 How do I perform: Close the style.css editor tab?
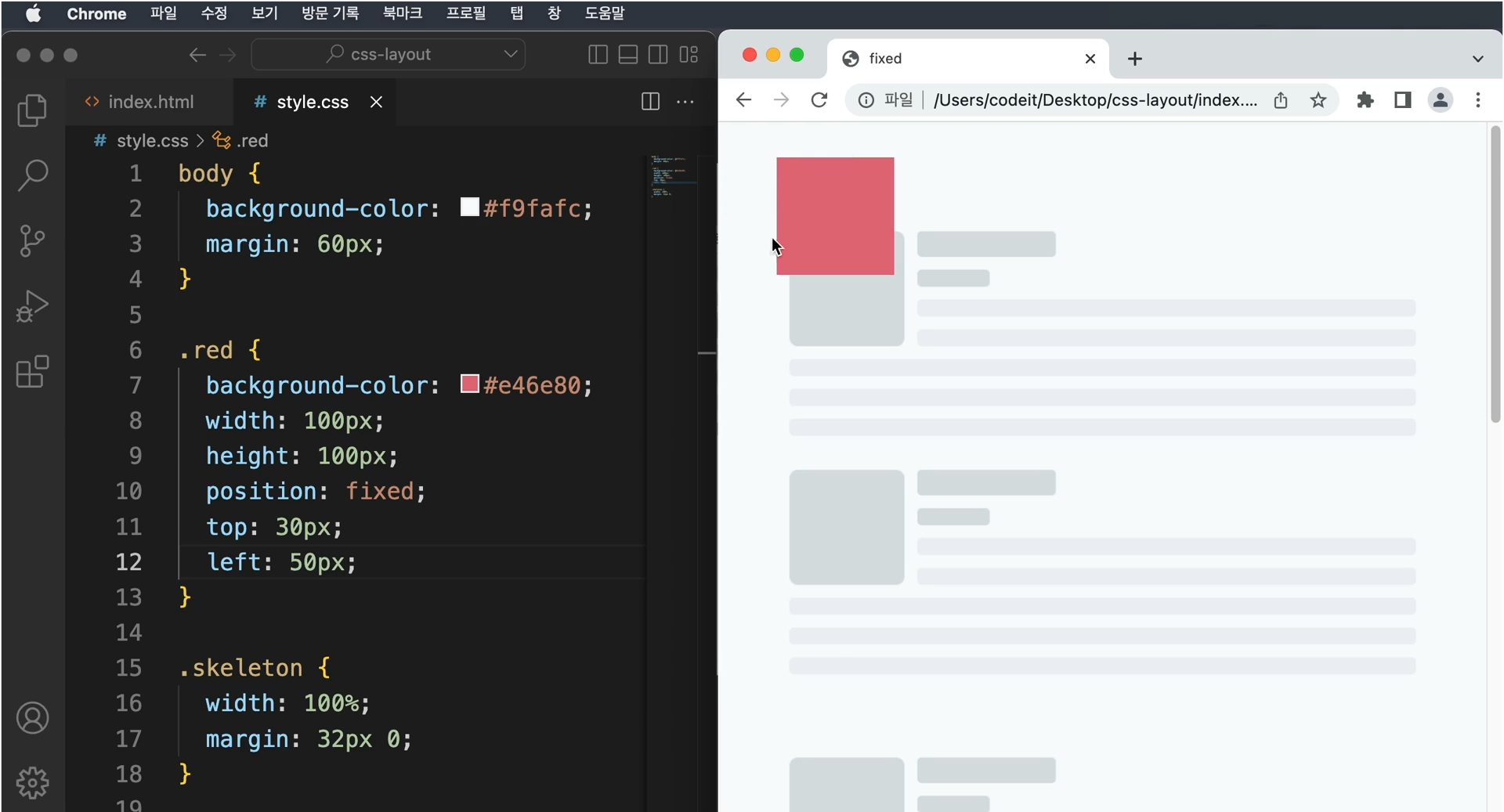pyautogui.click(x=376, y=102)
